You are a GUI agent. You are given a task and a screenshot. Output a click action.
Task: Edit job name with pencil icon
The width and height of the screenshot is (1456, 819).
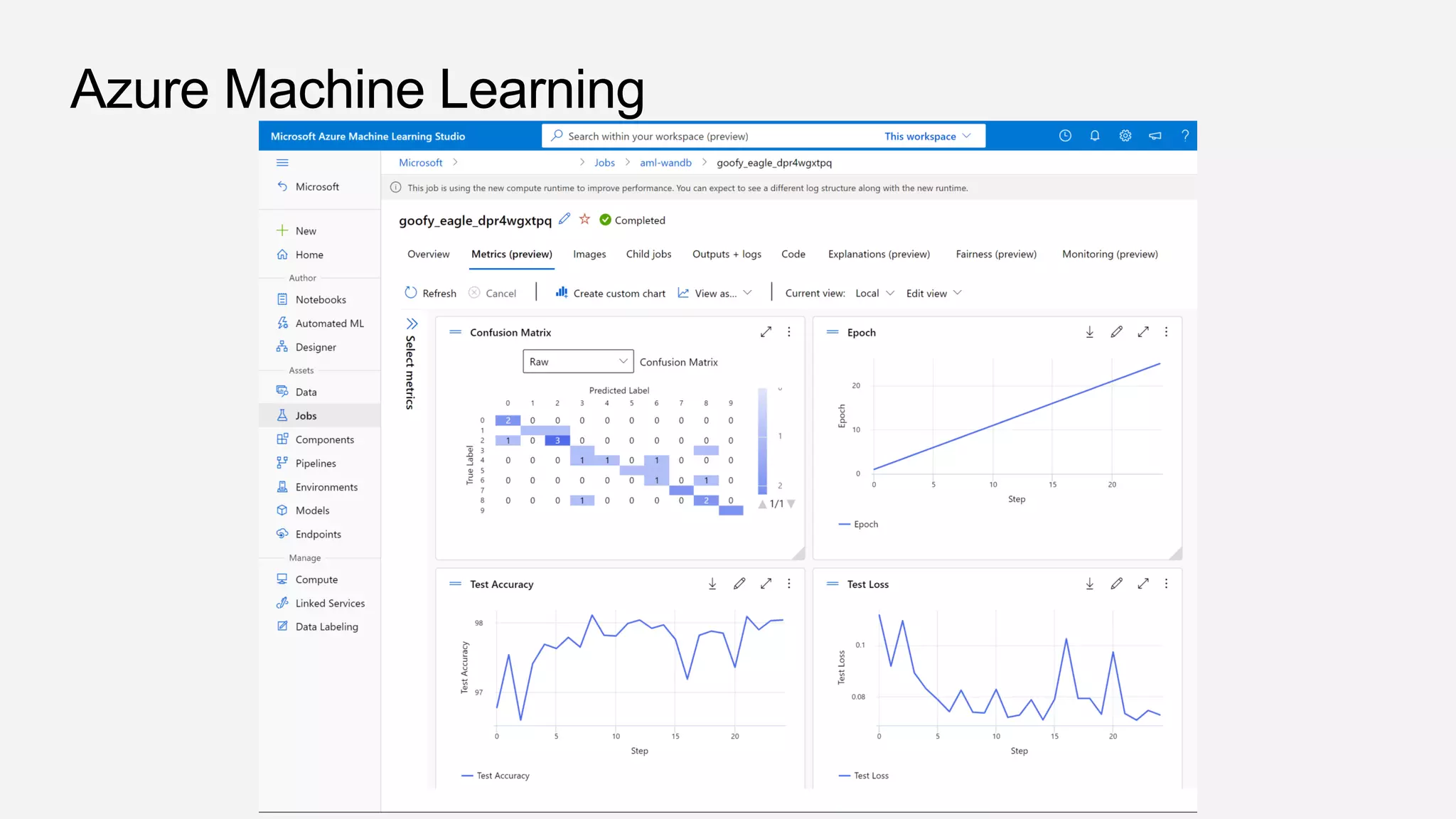tap(564, 219)
